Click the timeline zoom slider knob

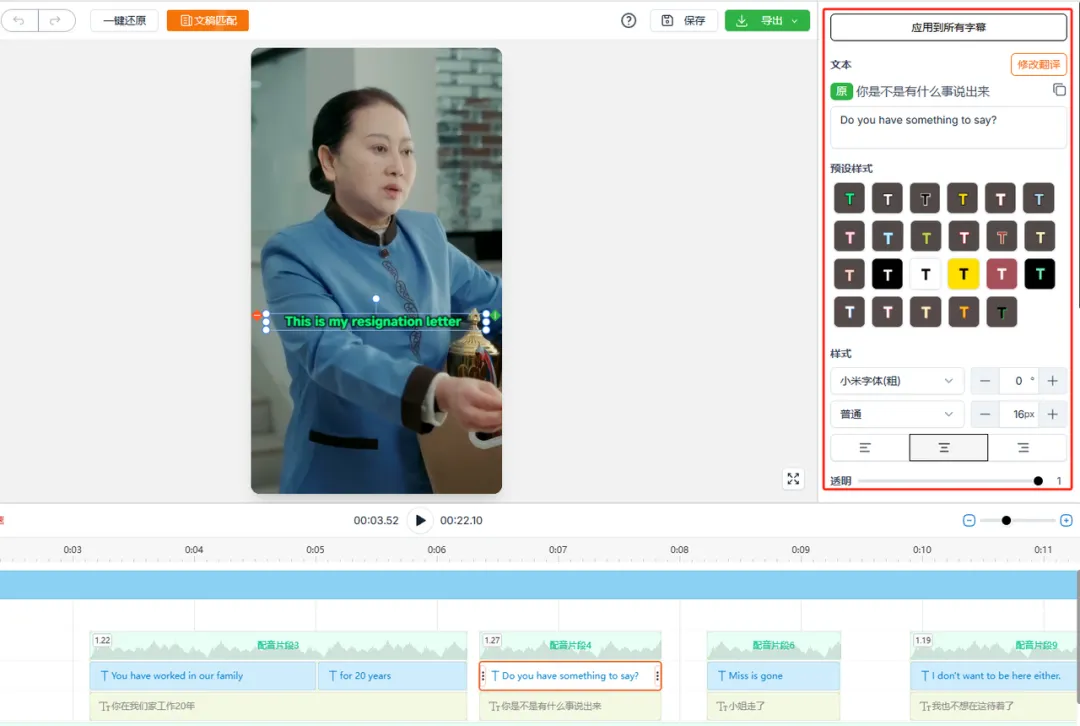click(1006, 521)
